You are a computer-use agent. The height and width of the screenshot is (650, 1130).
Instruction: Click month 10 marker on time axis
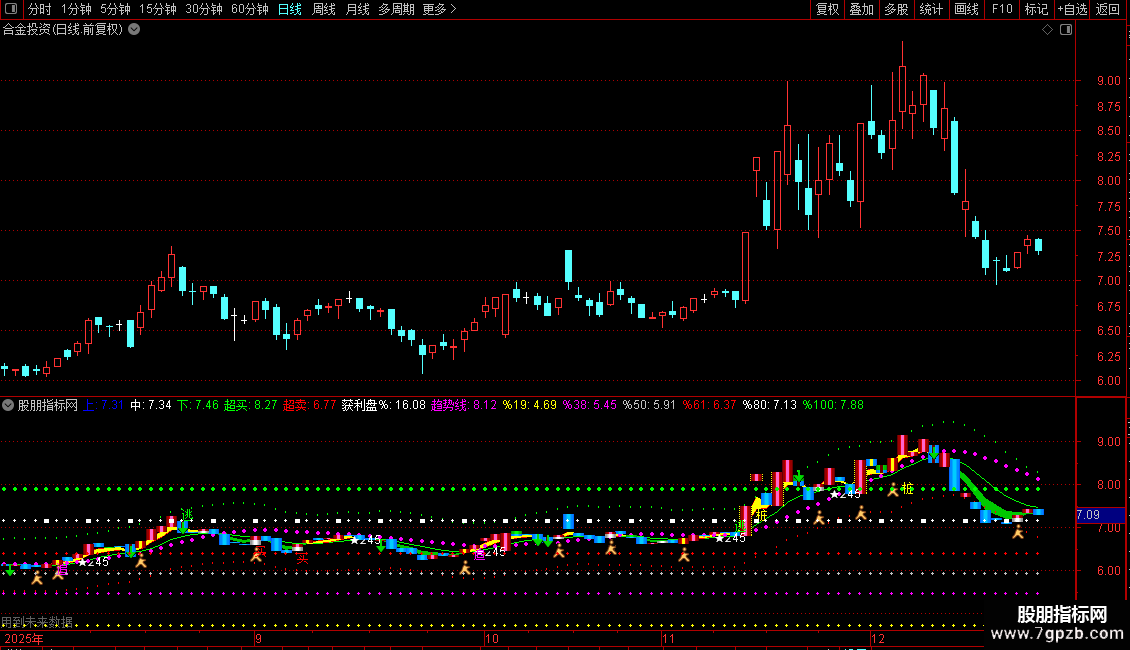click(x=491, y=638)
